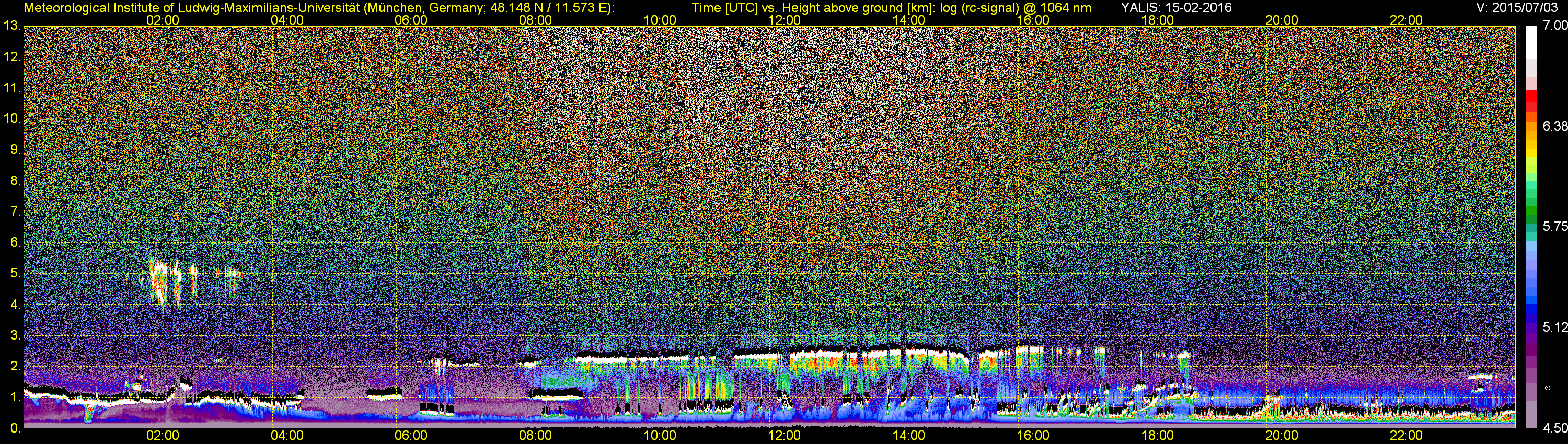The image size is (1568, 444).
Task: Click the "11." height axis label
Action: 11,88
